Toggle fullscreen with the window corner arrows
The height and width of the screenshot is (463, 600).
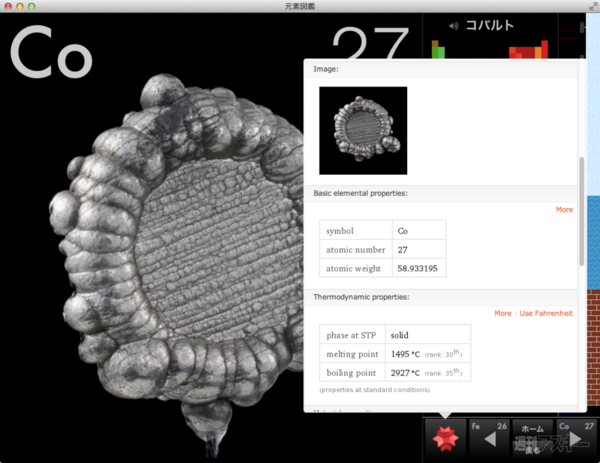pos(593,6)
